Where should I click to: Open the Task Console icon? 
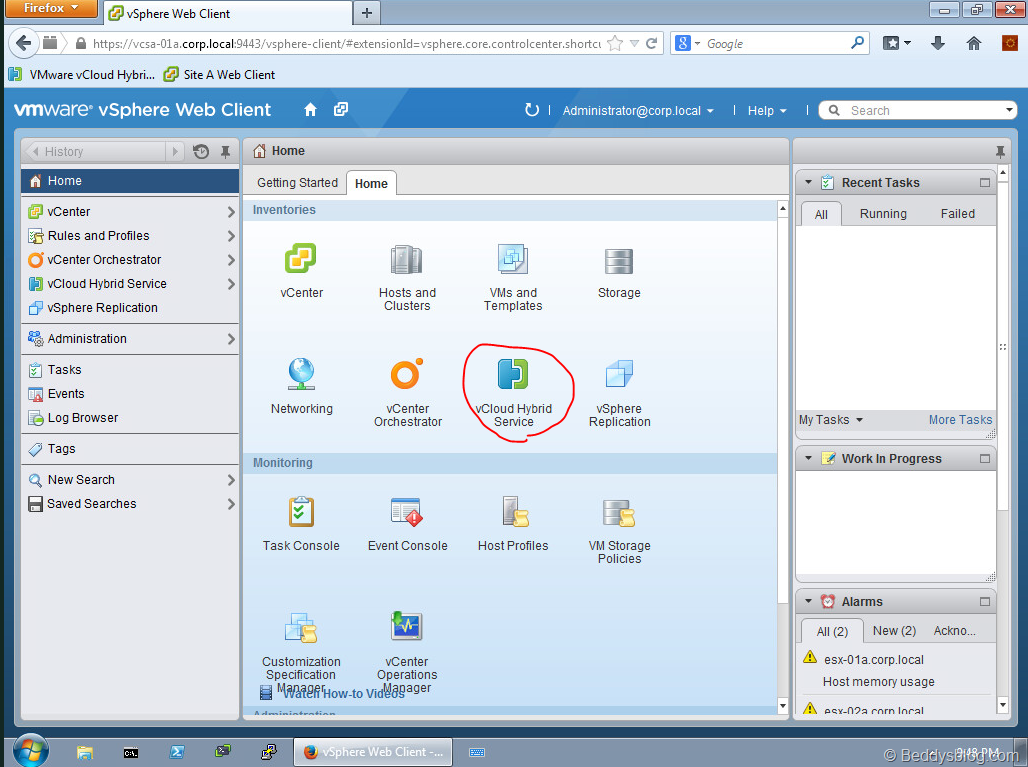301,511
